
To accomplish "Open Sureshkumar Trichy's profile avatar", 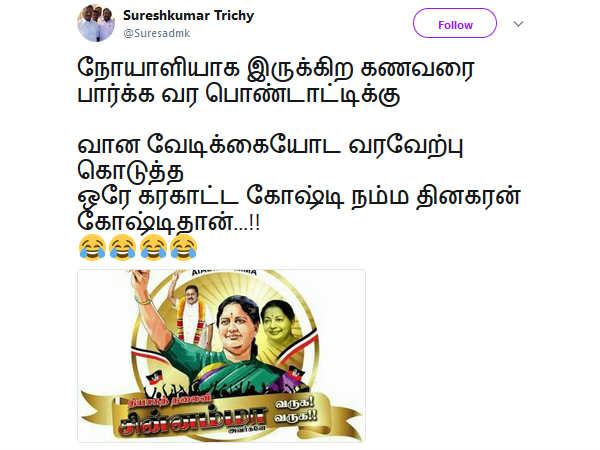I will point(96,23).
